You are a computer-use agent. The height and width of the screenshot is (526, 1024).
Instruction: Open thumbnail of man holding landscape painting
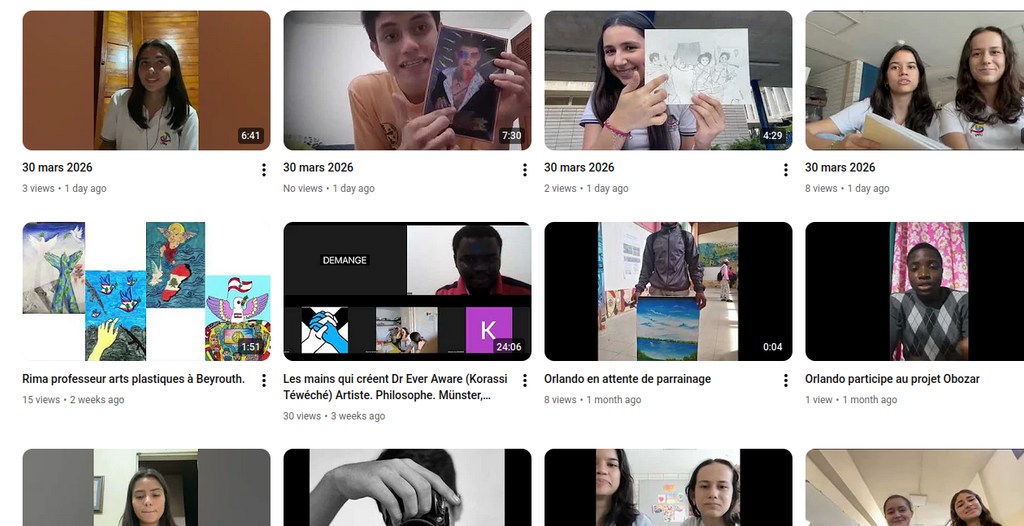click(668, 291)
